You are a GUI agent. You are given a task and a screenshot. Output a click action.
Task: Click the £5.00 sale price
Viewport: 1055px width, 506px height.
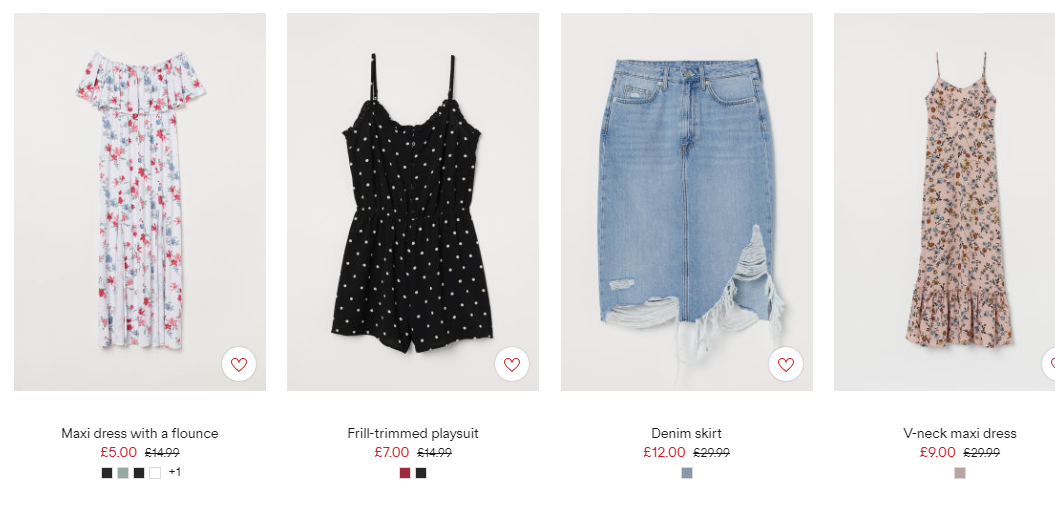click(x=118, y=453)
